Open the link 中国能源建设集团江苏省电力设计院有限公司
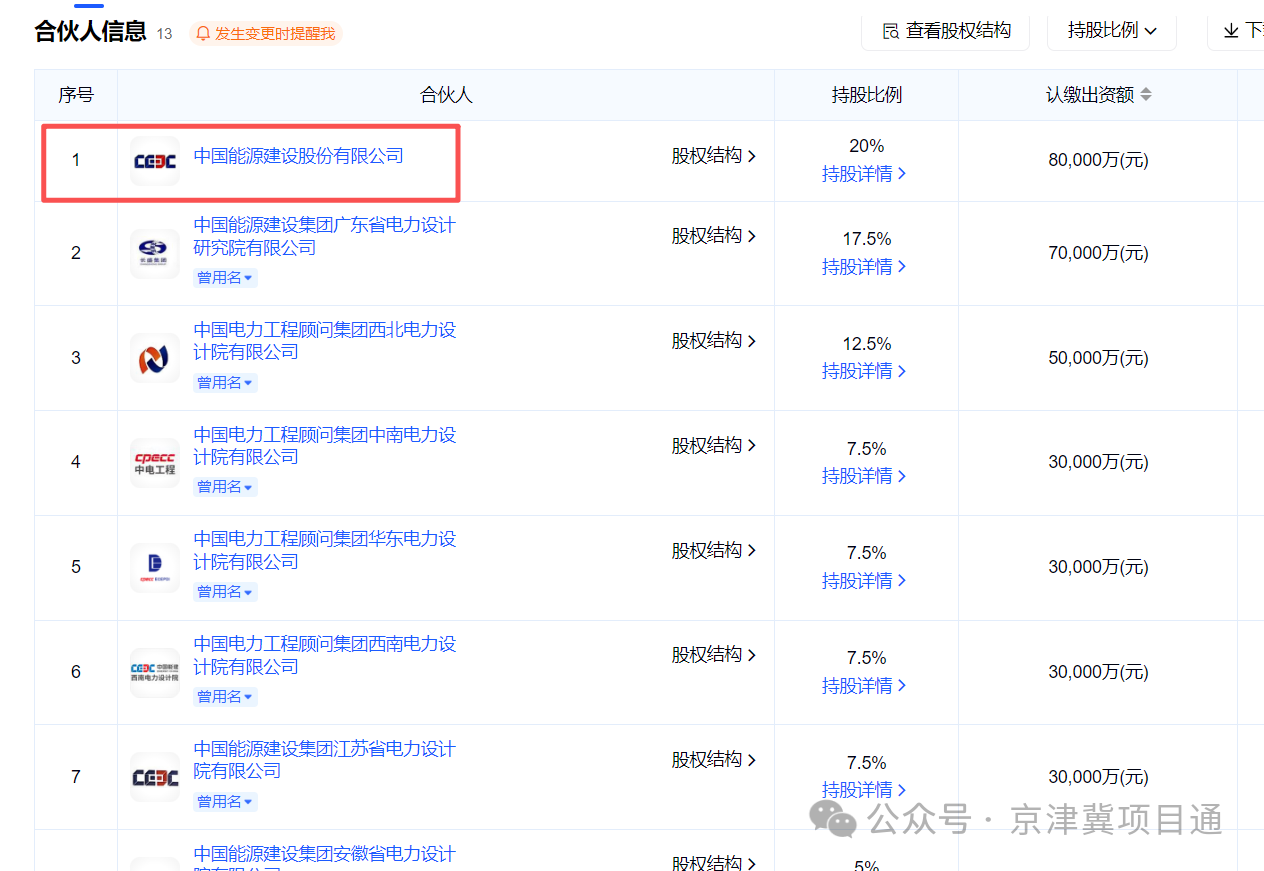This screenshot has width=1264, height=871. 324,760
